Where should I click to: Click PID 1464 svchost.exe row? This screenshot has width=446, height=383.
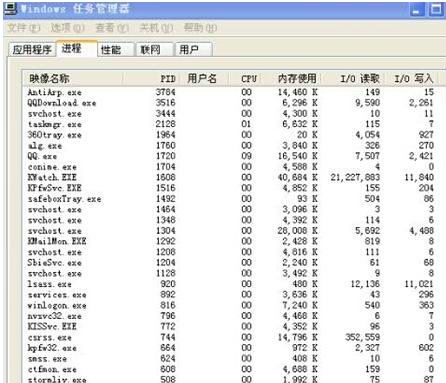[x=231, y=209]
